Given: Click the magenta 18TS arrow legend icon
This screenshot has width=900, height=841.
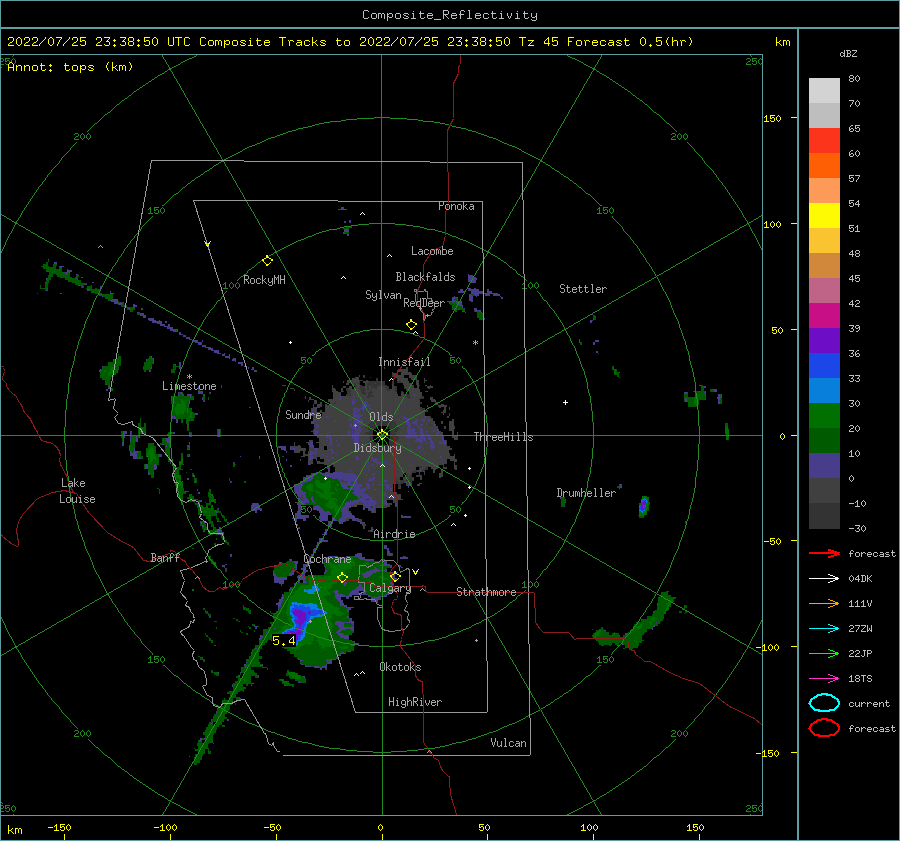Looking at the screenshot, I should pyautogui.click(x=824, y=679).
